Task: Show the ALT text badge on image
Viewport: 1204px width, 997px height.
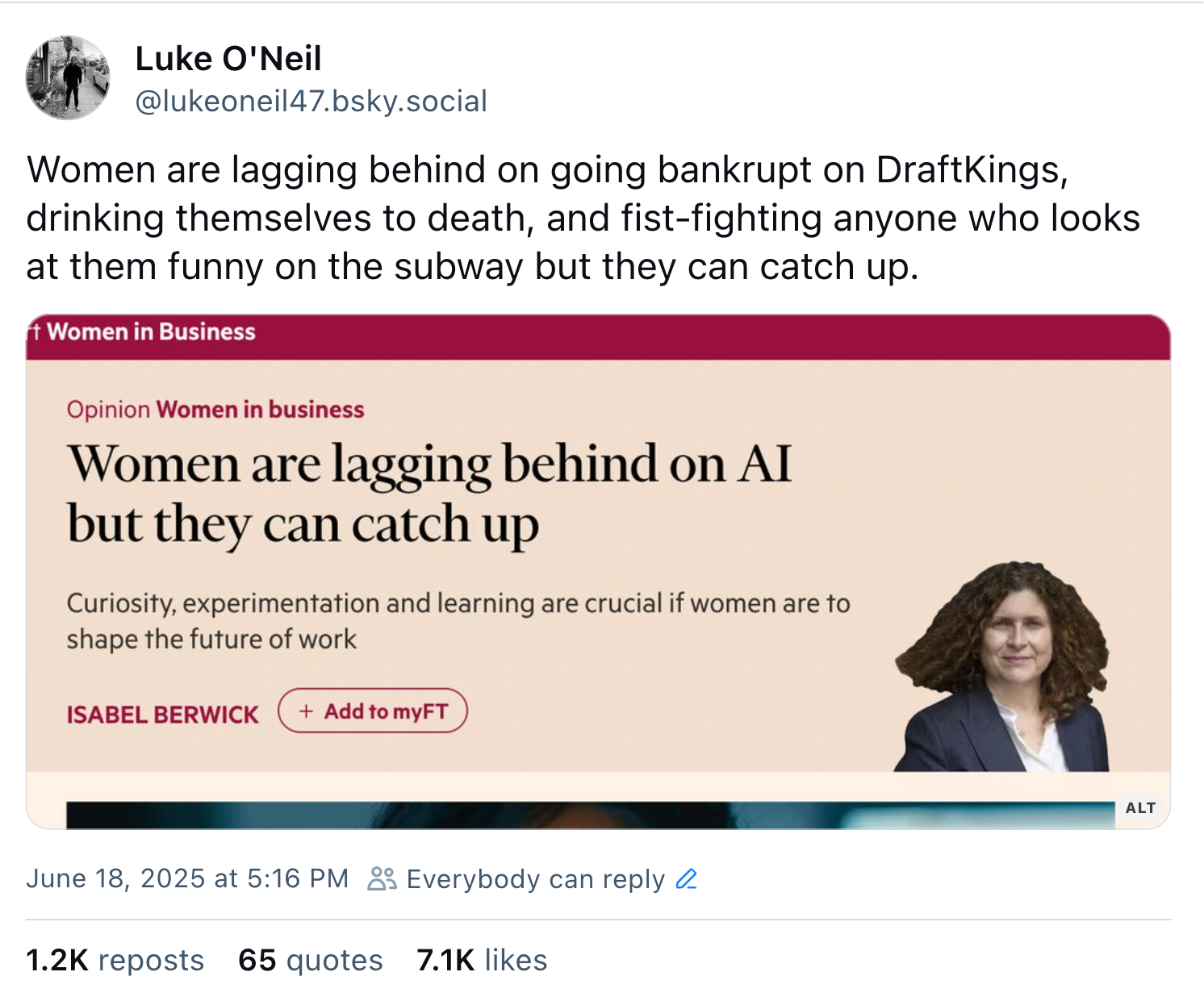Action: click(1140, 808)
